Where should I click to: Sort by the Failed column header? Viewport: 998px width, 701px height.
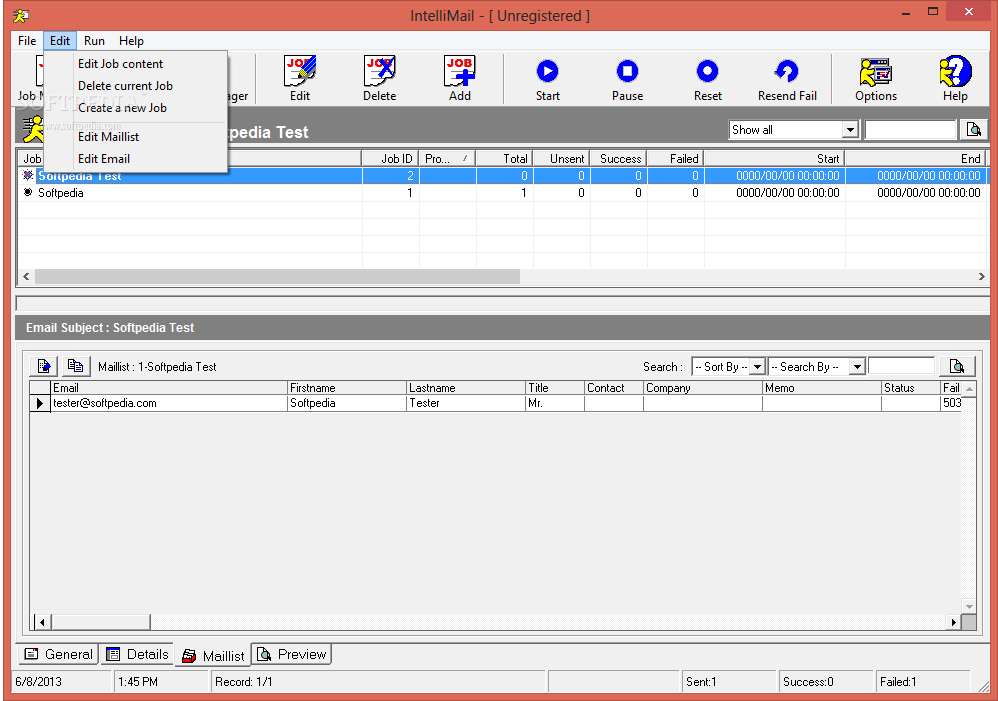click(675, 159)
